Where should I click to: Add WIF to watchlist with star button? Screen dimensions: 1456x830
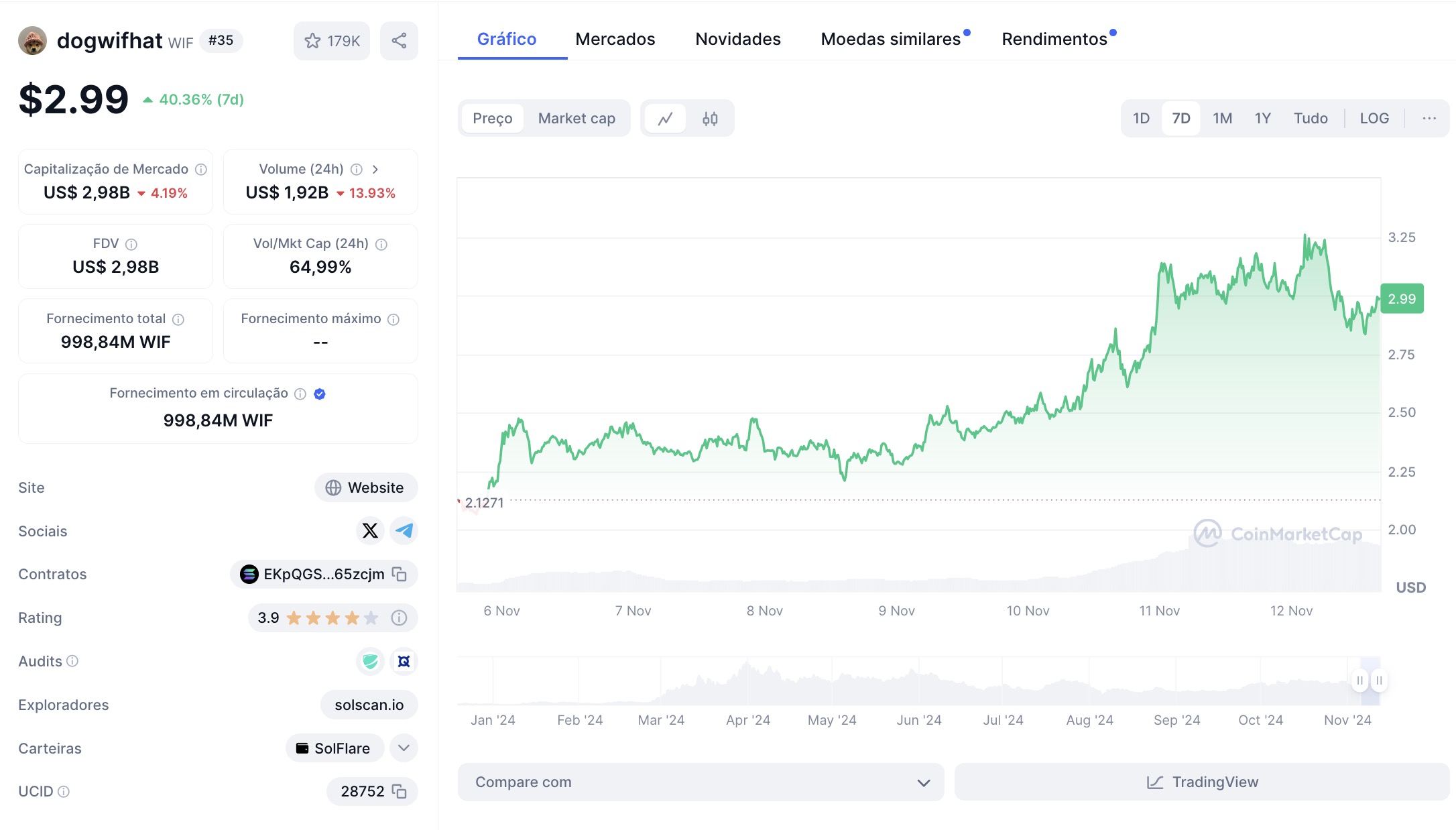pos(332,41)
